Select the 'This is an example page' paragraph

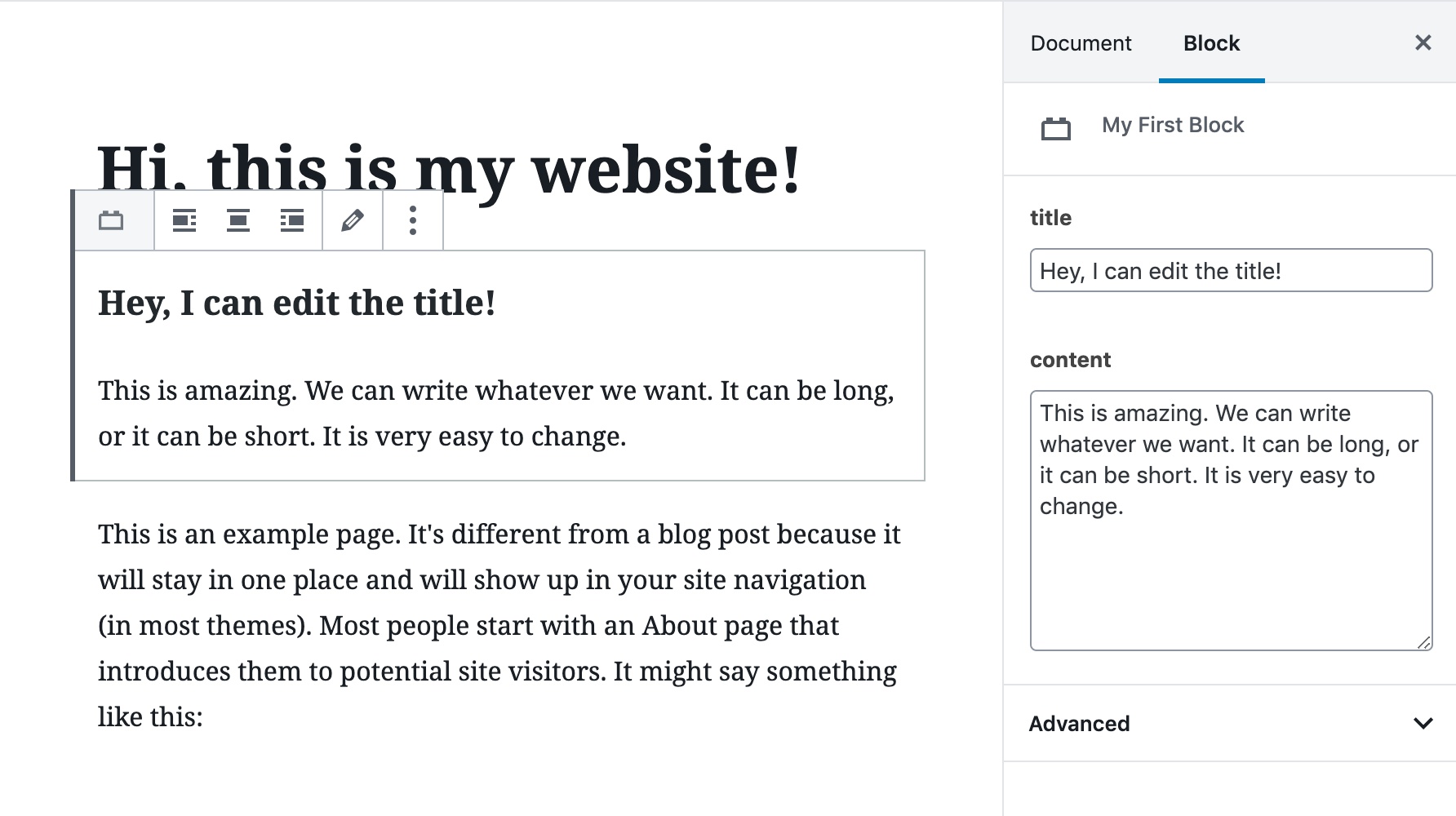pyautogui.click(x=499, y=625)
